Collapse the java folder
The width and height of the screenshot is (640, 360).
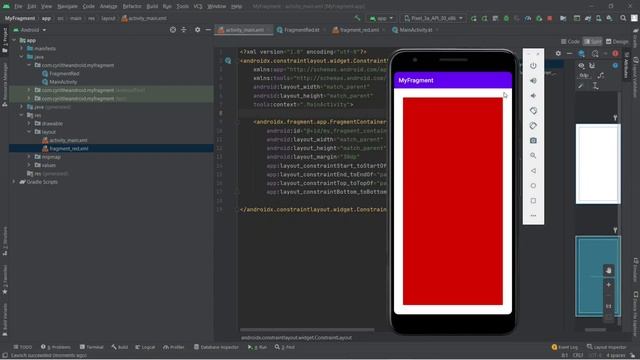click(x=22, y=57)
